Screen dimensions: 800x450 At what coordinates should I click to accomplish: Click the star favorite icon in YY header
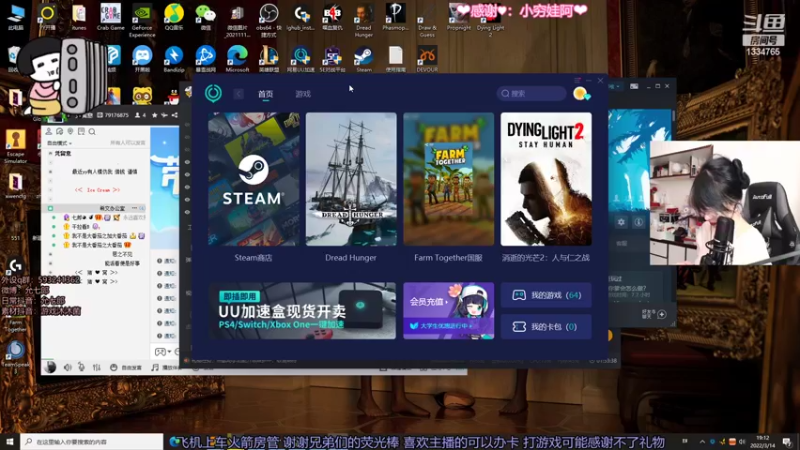point(155,115)
